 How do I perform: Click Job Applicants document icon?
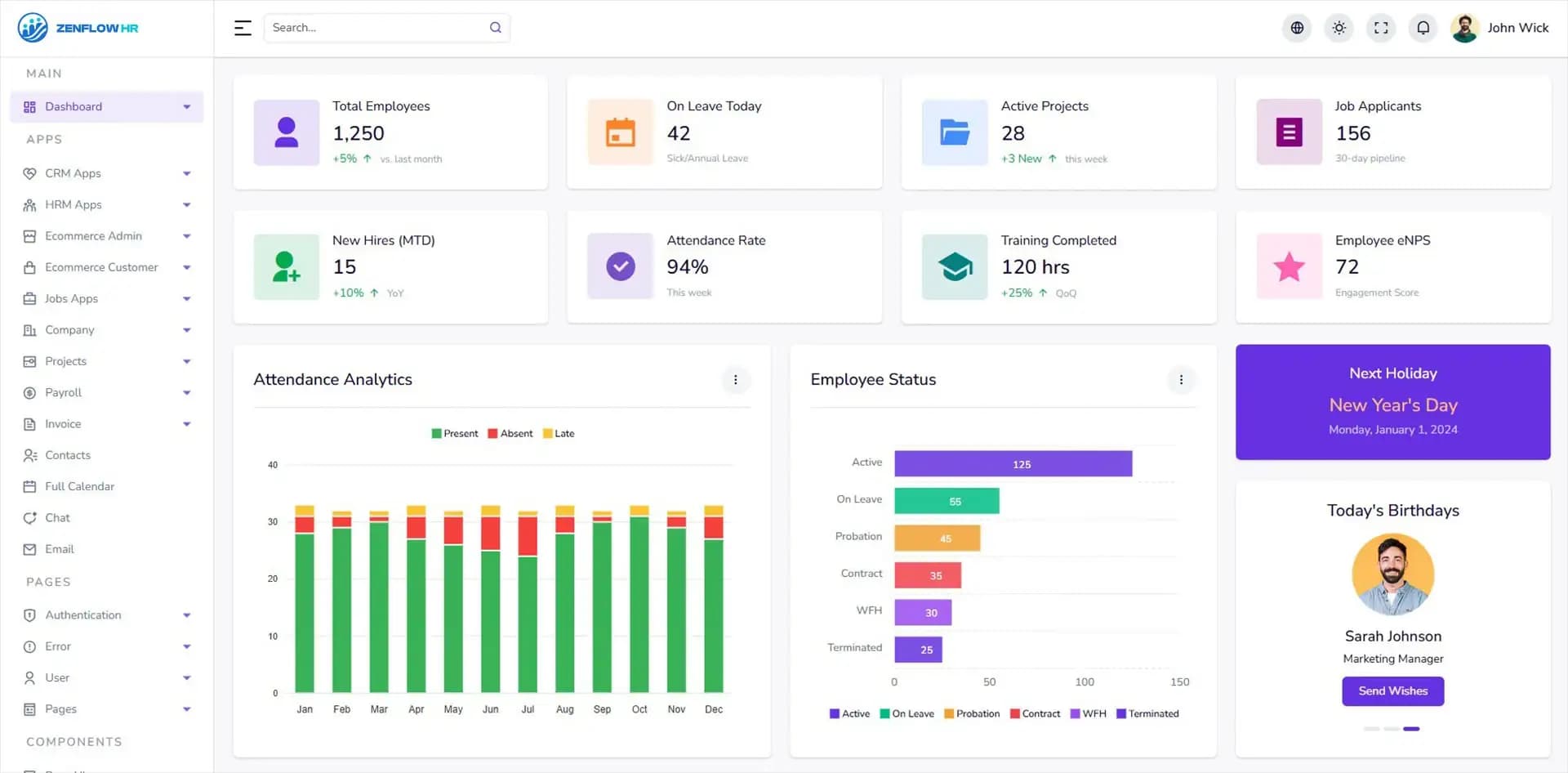coord(1290,132)
